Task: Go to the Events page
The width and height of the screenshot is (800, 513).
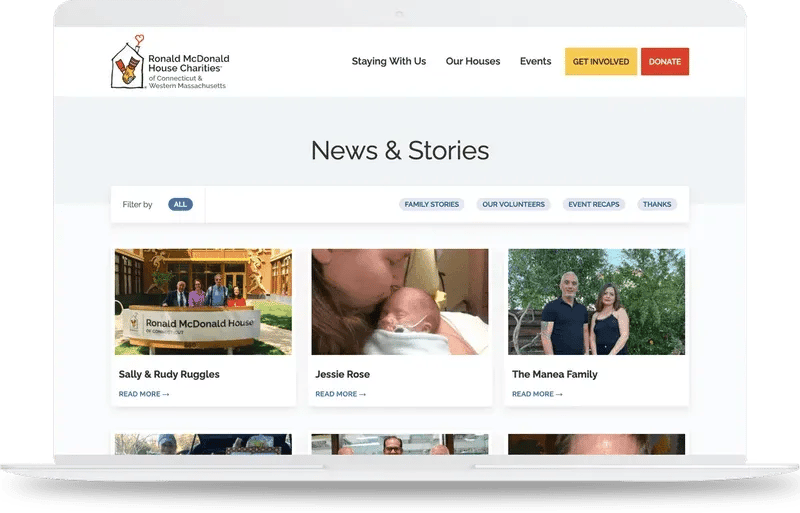Action: pos(535,61)
